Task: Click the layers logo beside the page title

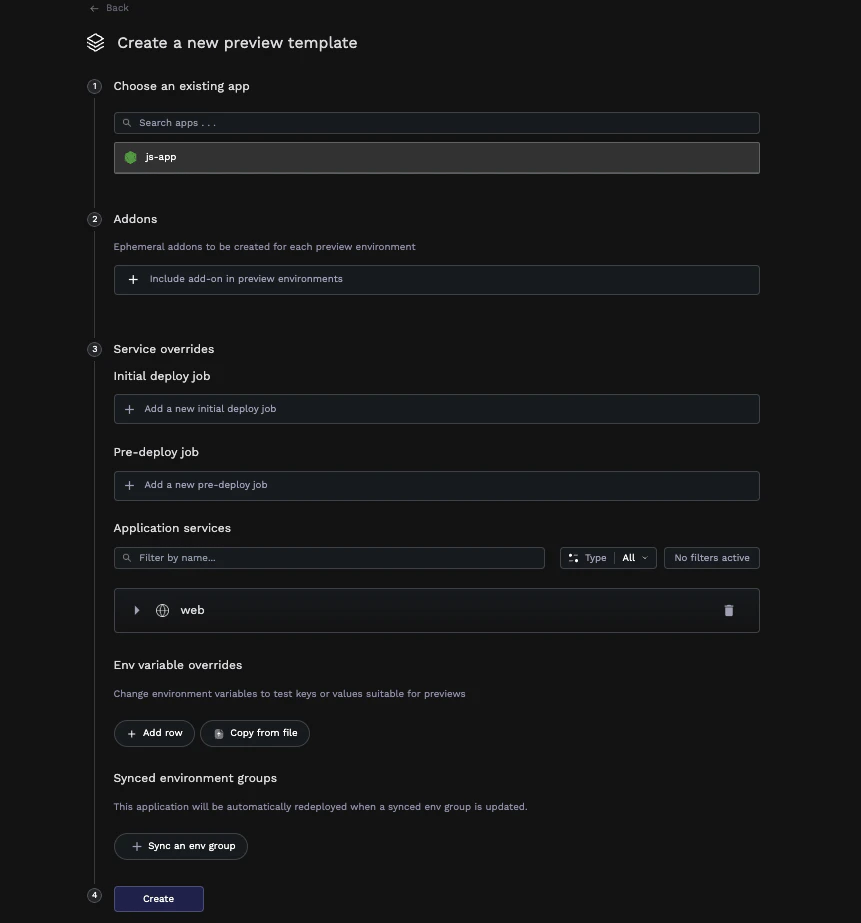Action: pyautogui.click(x=95, y=42)
